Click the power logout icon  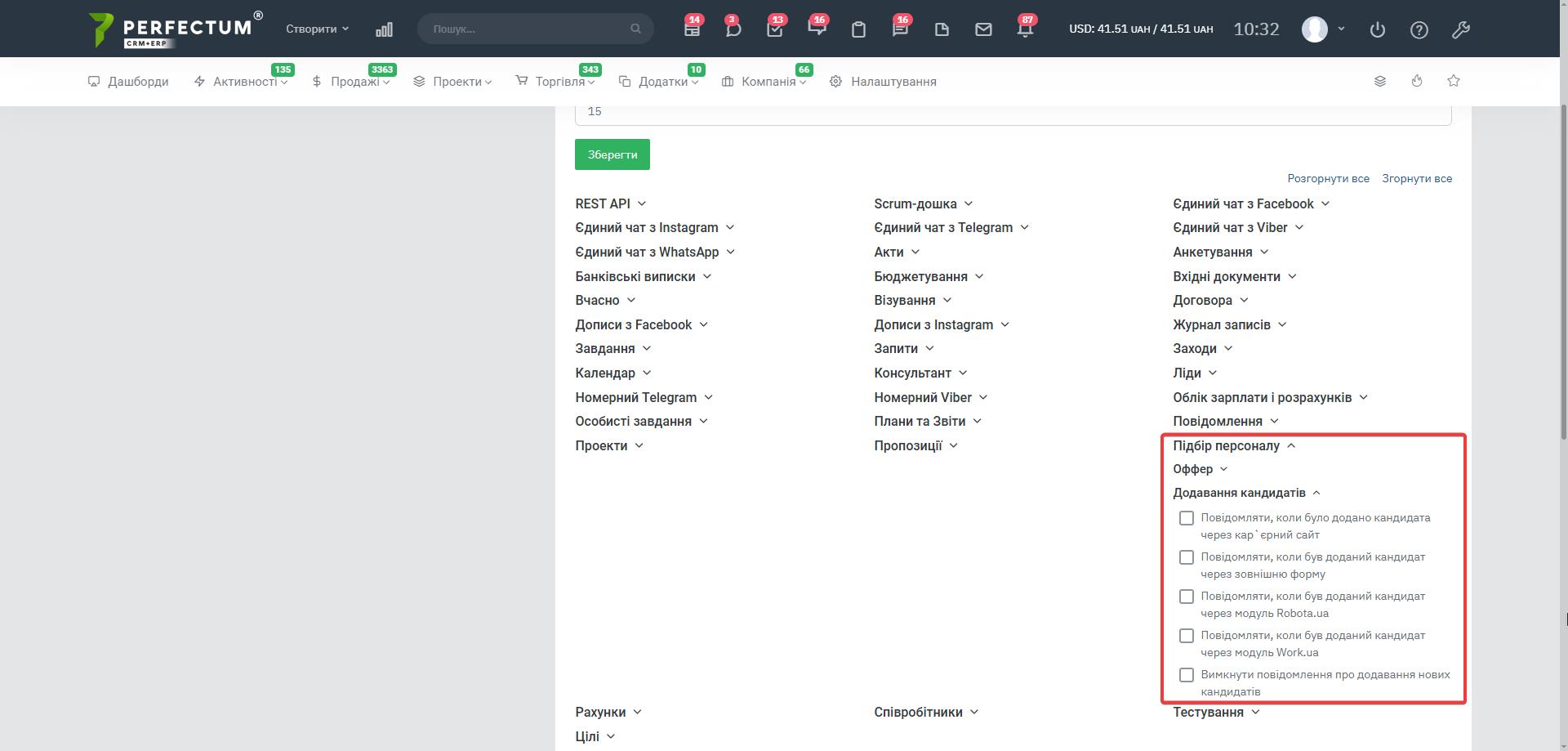coord(1377,29)
